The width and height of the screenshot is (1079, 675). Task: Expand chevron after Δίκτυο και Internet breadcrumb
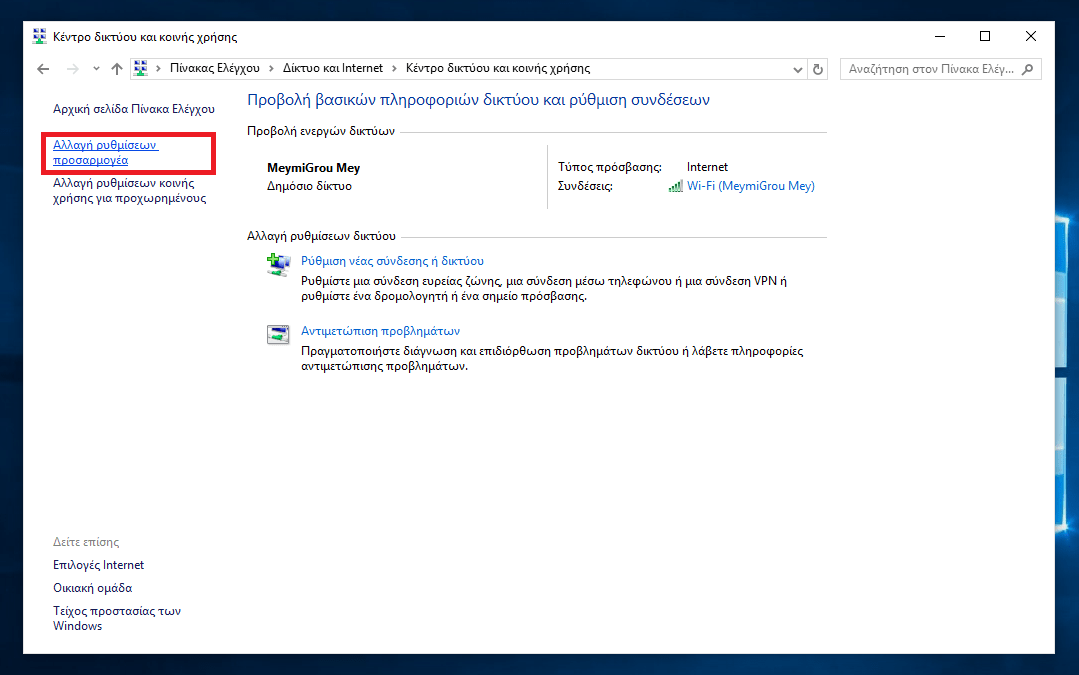click(x=393, y=69)
